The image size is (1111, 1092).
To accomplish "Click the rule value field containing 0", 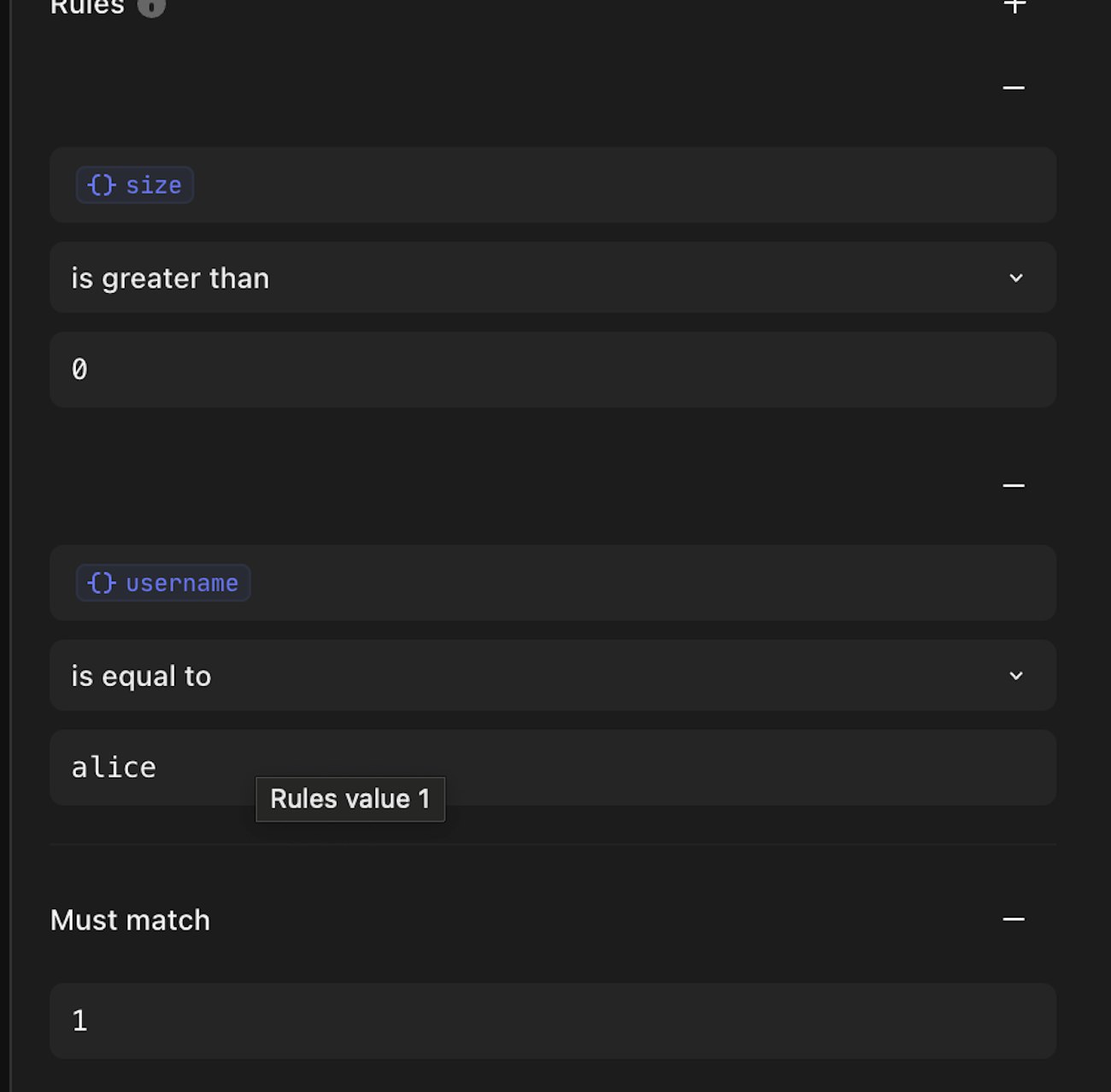I will pyautogui.click(x=552, y=370).
